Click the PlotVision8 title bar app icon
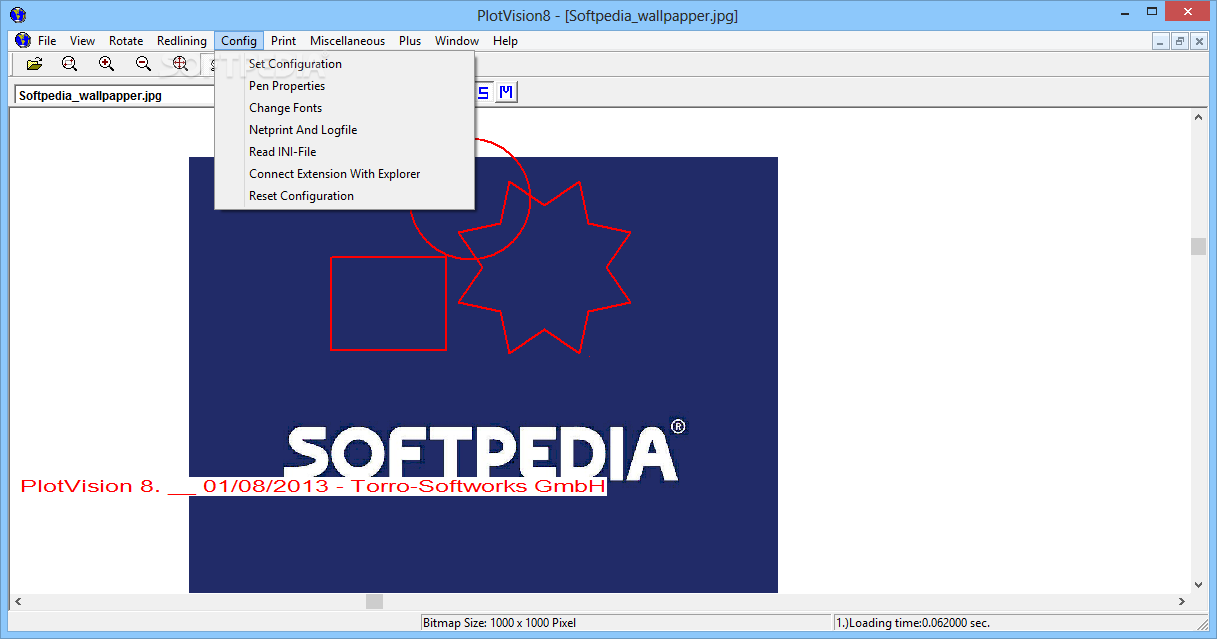Viewport: 1217px width, 639px height. tap(17, 15)
